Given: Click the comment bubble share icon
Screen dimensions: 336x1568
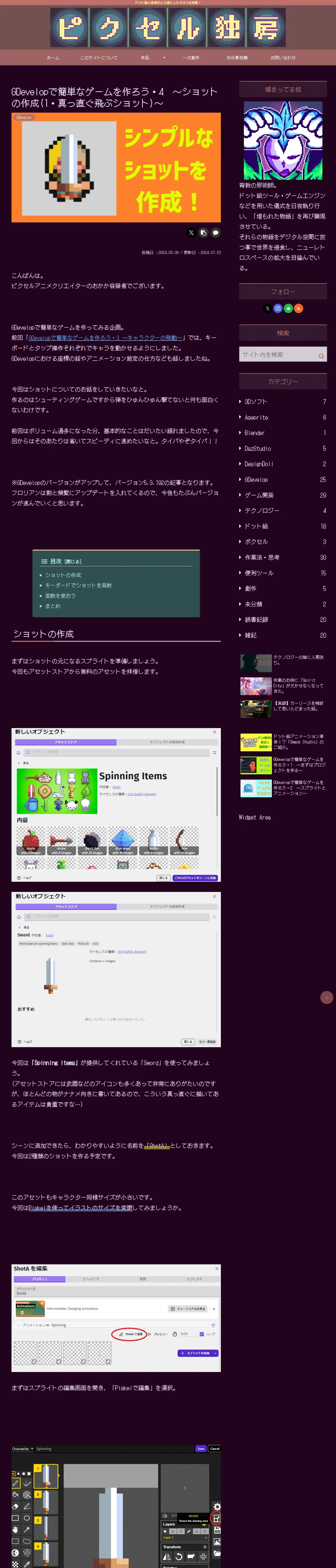Looking at the screenshot, I should click(215, 233).
